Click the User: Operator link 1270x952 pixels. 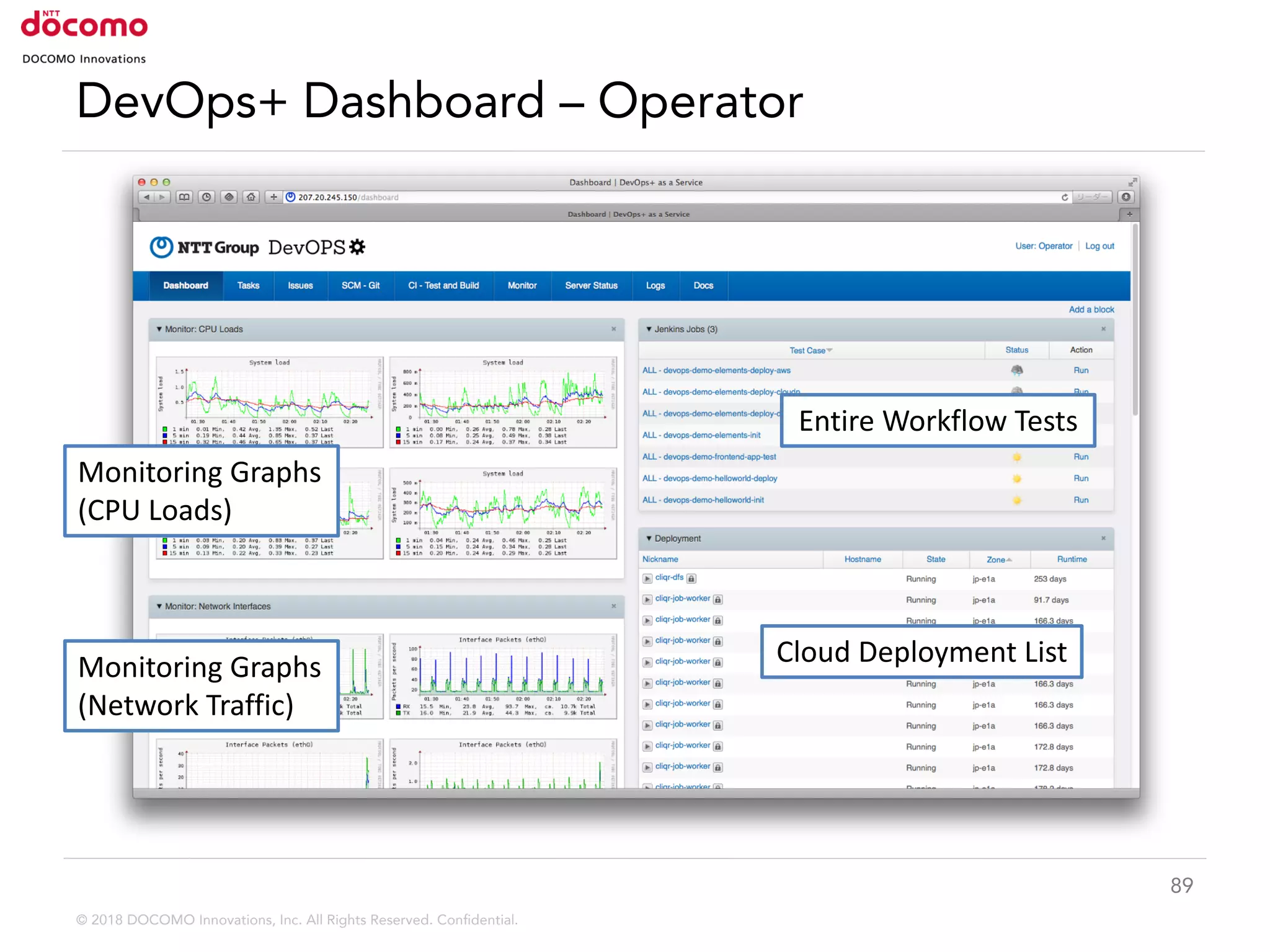[1044, 246]
